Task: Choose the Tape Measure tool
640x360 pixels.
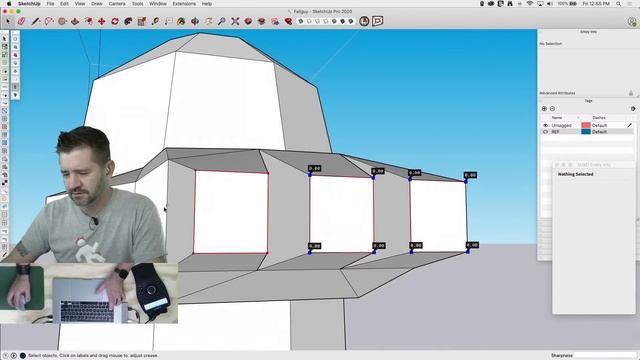Action: click(x=155, y=21)
